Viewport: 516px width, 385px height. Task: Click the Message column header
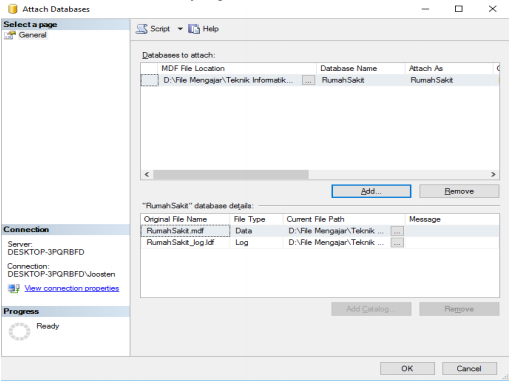pyautogui.click(x=452, y=219)
